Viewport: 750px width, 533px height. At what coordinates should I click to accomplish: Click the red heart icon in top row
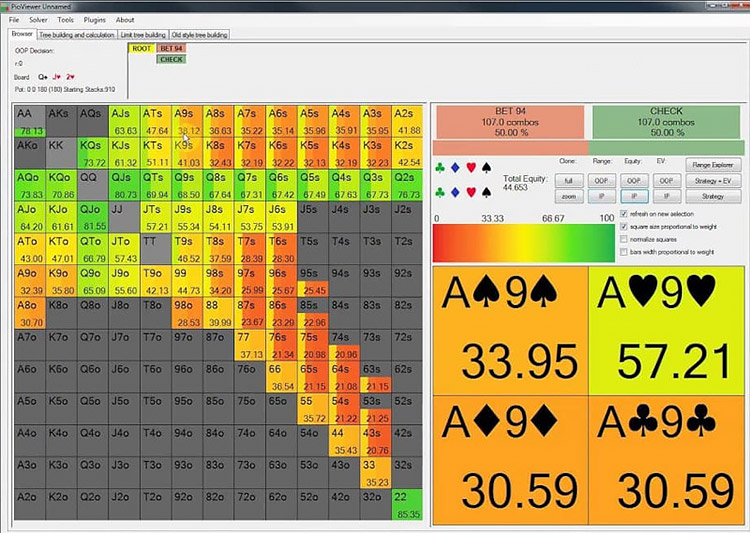pos(471,167)
